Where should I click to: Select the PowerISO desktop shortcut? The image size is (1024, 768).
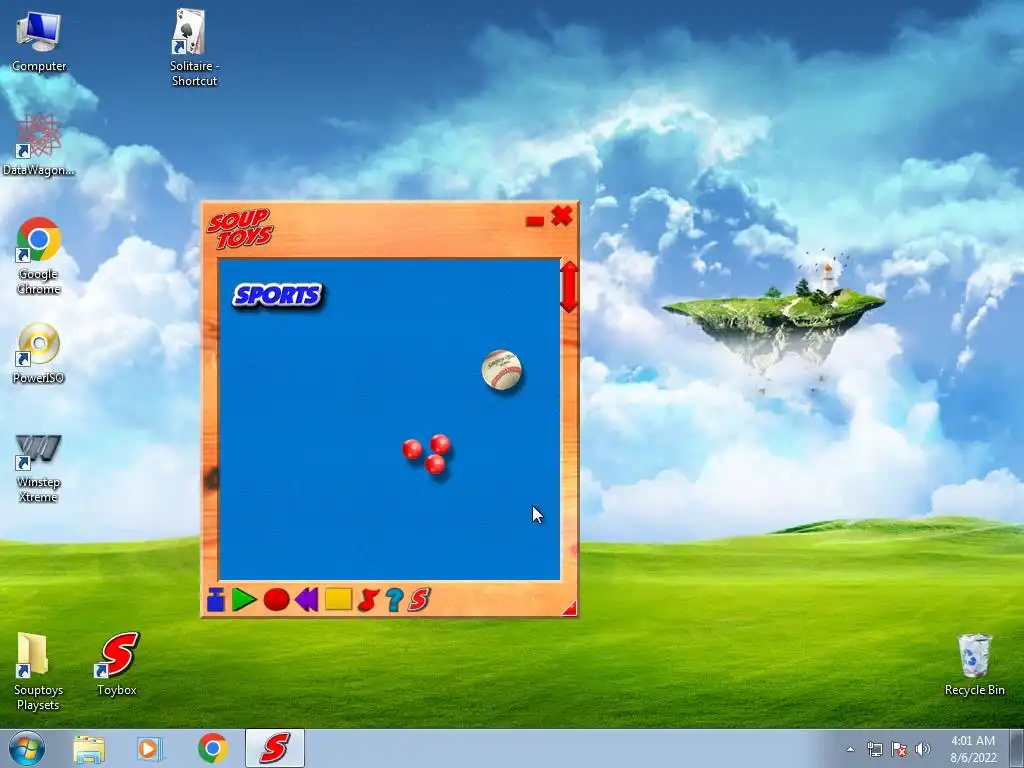[x=39, y=353]
